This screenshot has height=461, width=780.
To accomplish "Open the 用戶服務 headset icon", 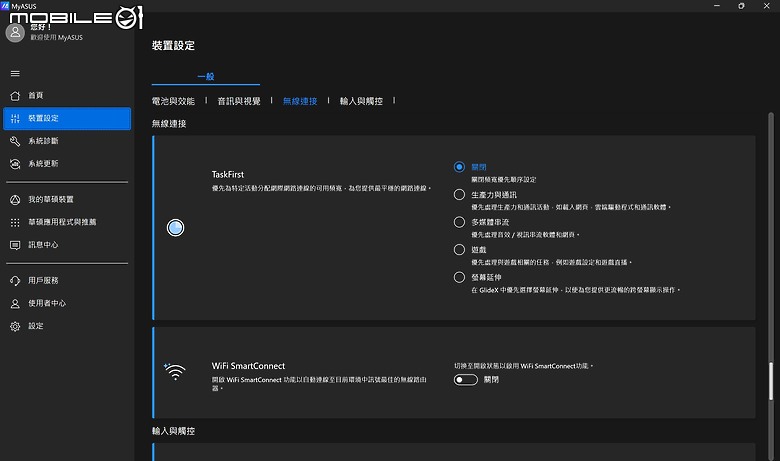I will (x=15, y=280).
